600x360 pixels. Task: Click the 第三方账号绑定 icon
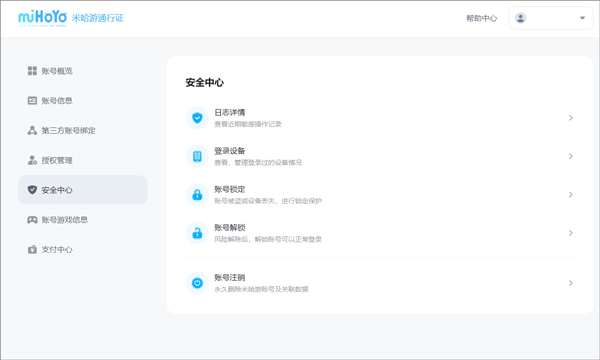32,130
